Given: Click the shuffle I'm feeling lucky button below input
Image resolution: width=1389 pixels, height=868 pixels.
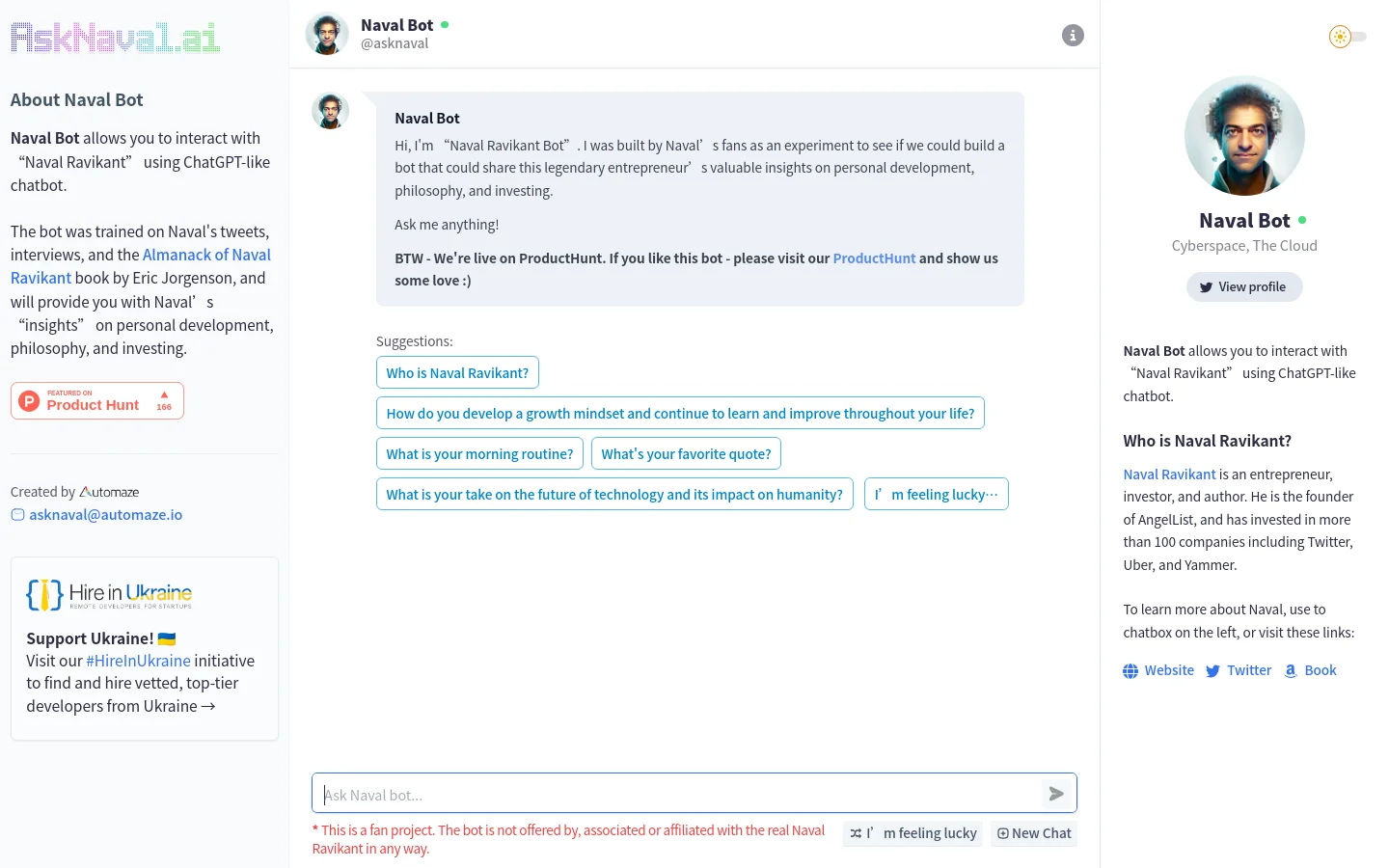Looking at the screenshot, I should 912,833.
